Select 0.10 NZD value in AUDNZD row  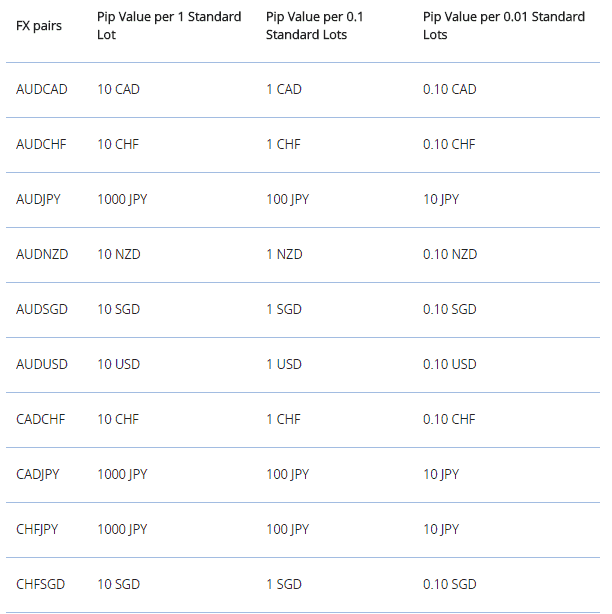tap(451, 254)
